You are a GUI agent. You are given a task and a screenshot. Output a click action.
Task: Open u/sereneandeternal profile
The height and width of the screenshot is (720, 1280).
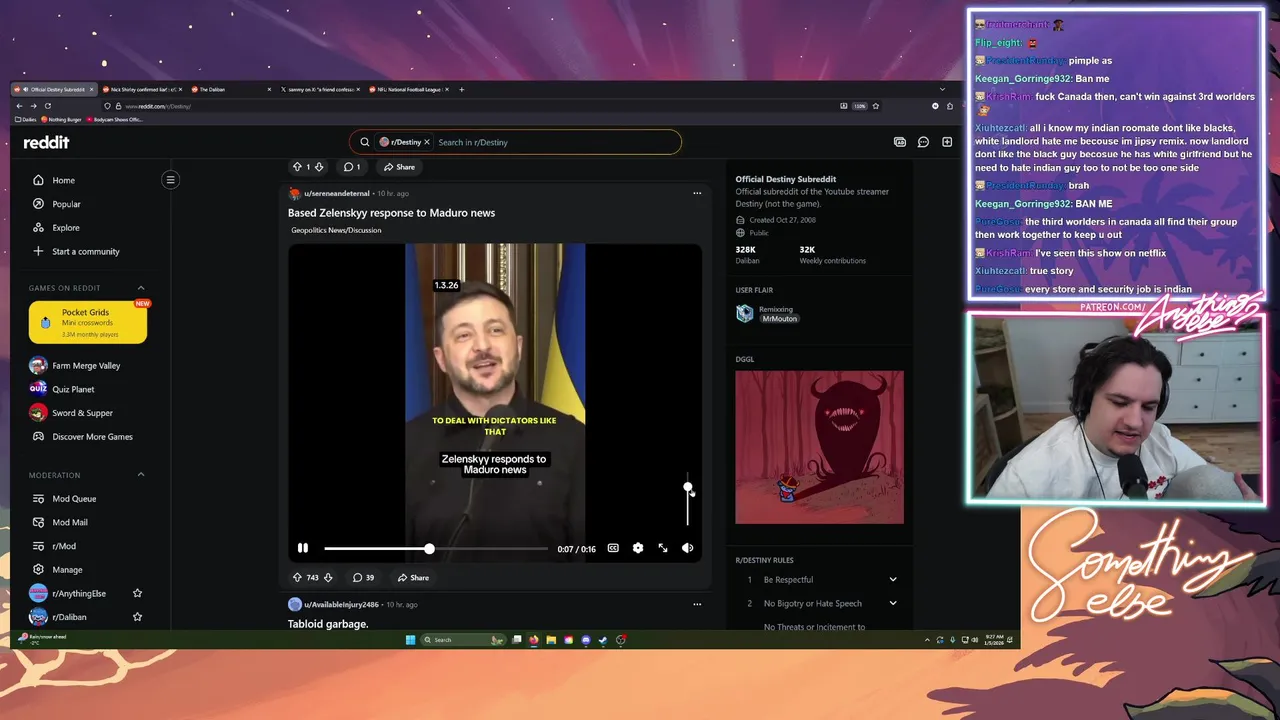(x=337, y=193)
